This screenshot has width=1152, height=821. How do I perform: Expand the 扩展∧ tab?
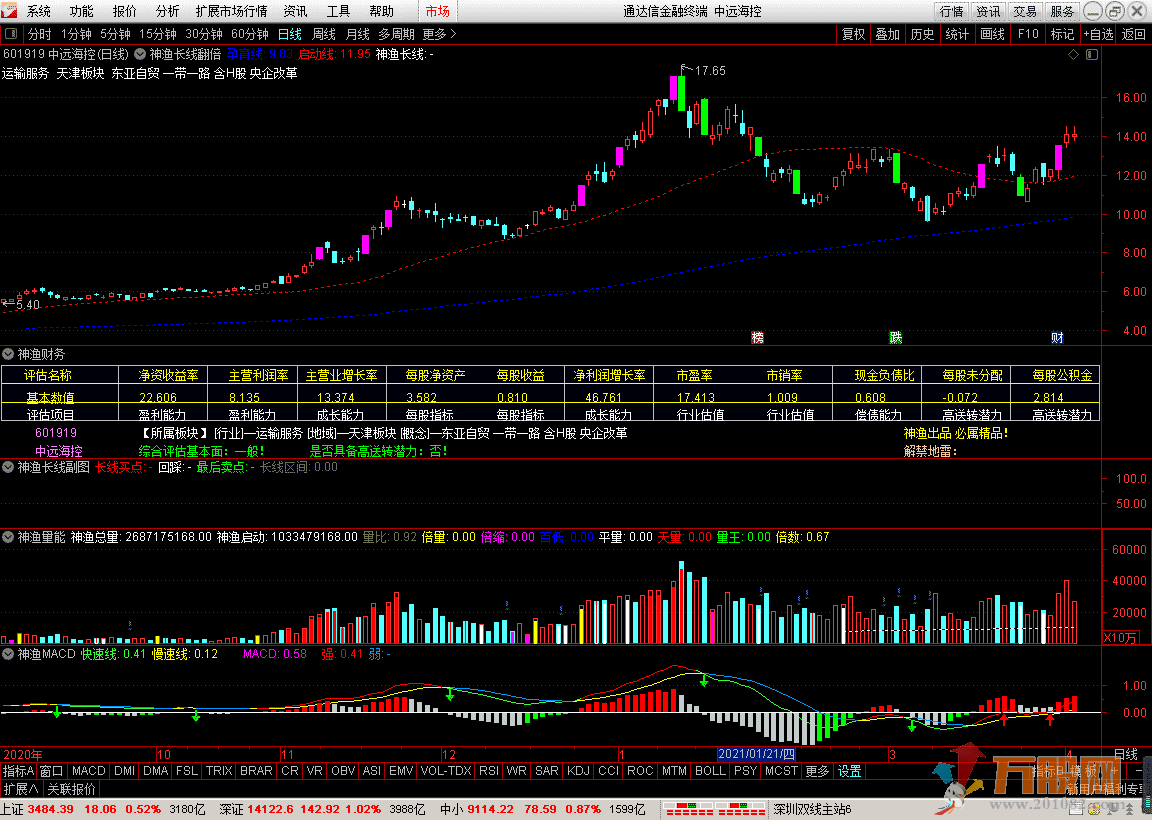pyautogui.click(x=21, y=789)
